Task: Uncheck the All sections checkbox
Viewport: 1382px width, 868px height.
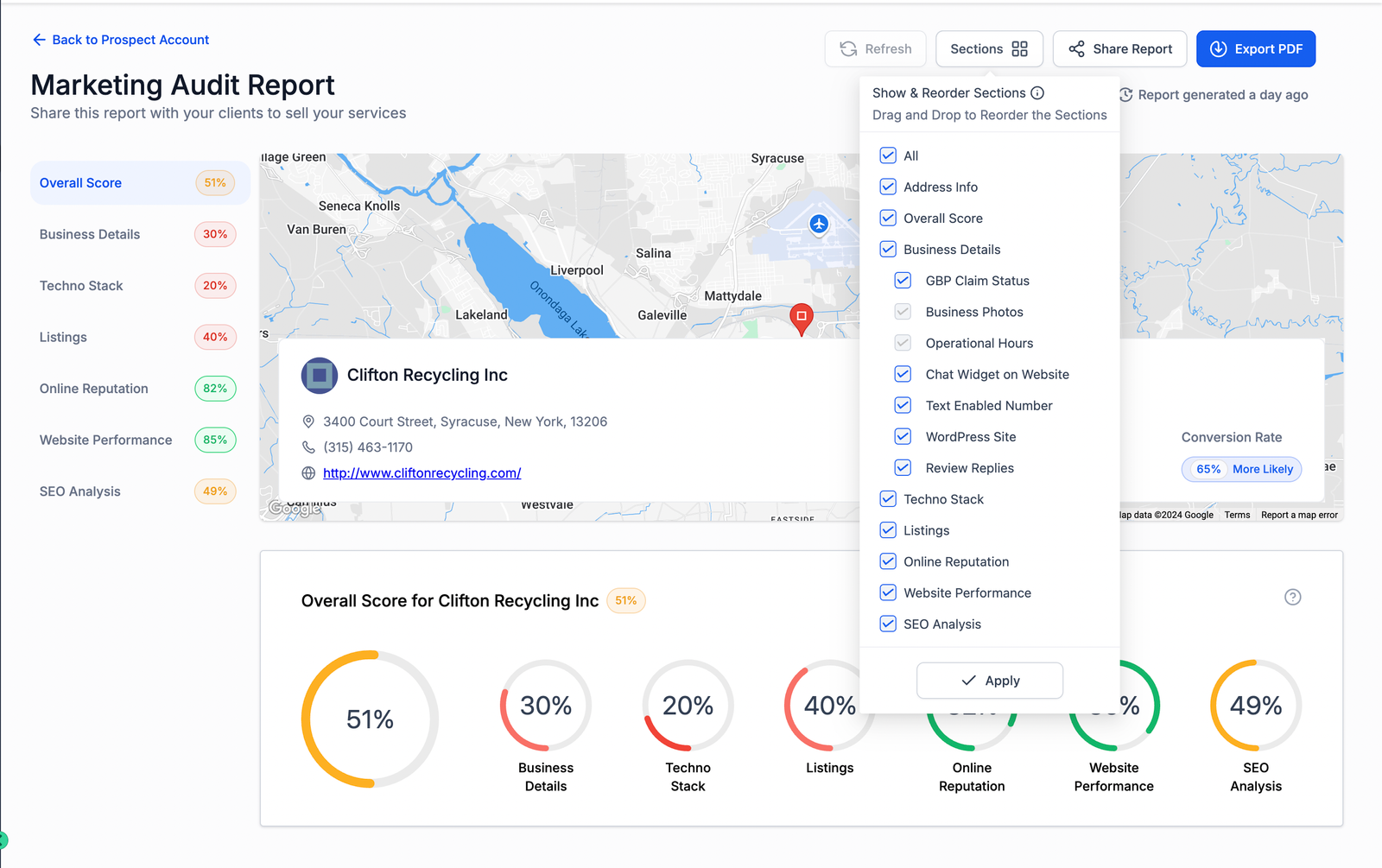Action: pyautogui.click(x=888, y=155)
